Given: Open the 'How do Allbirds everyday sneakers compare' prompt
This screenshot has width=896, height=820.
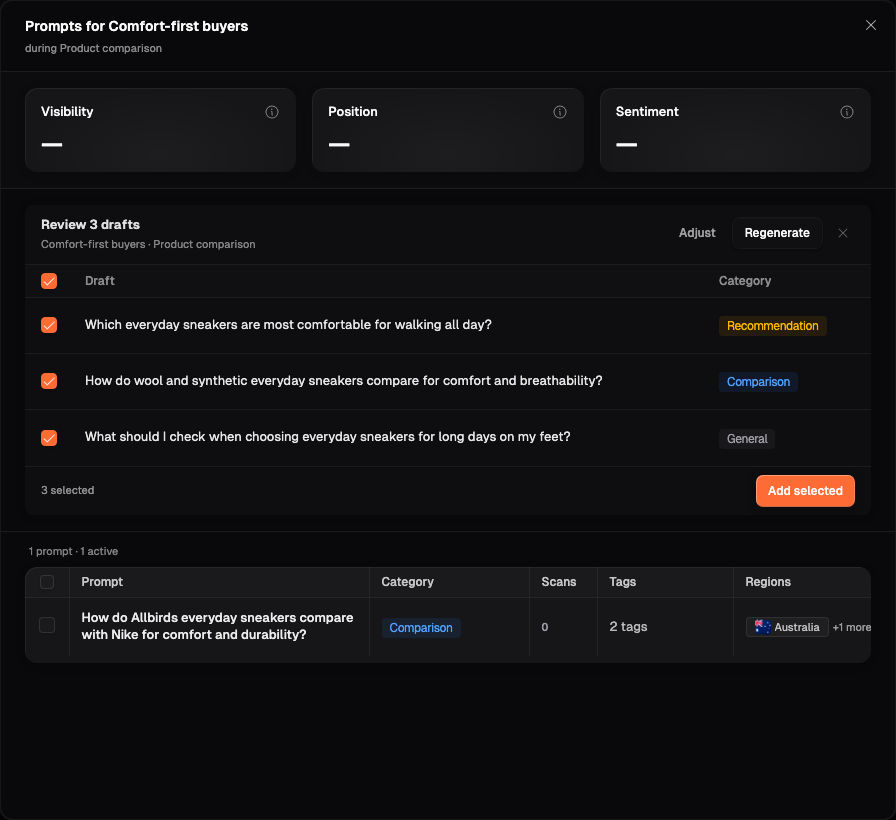Looking at the screenshot, I should coord(217,626).
